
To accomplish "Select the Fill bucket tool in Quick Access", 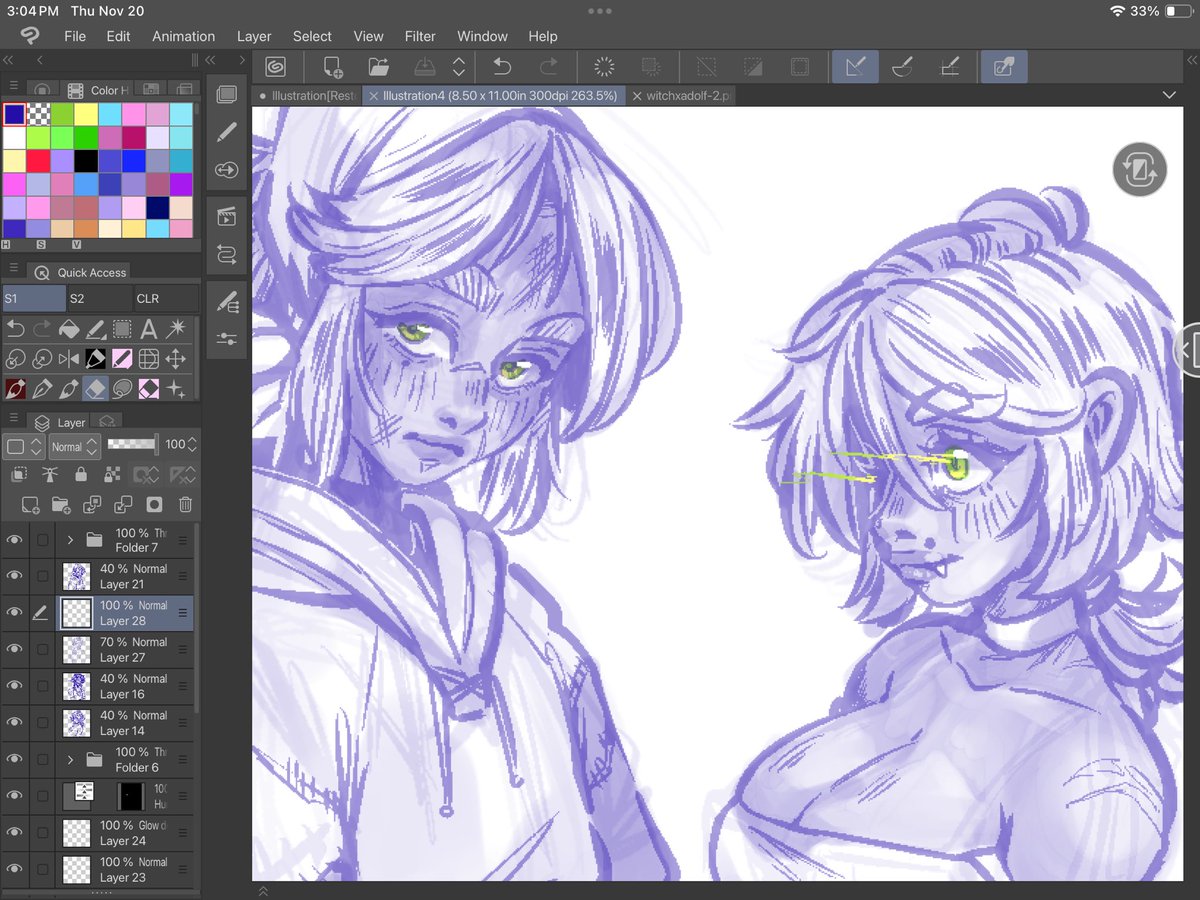I will tap(69, 328).
